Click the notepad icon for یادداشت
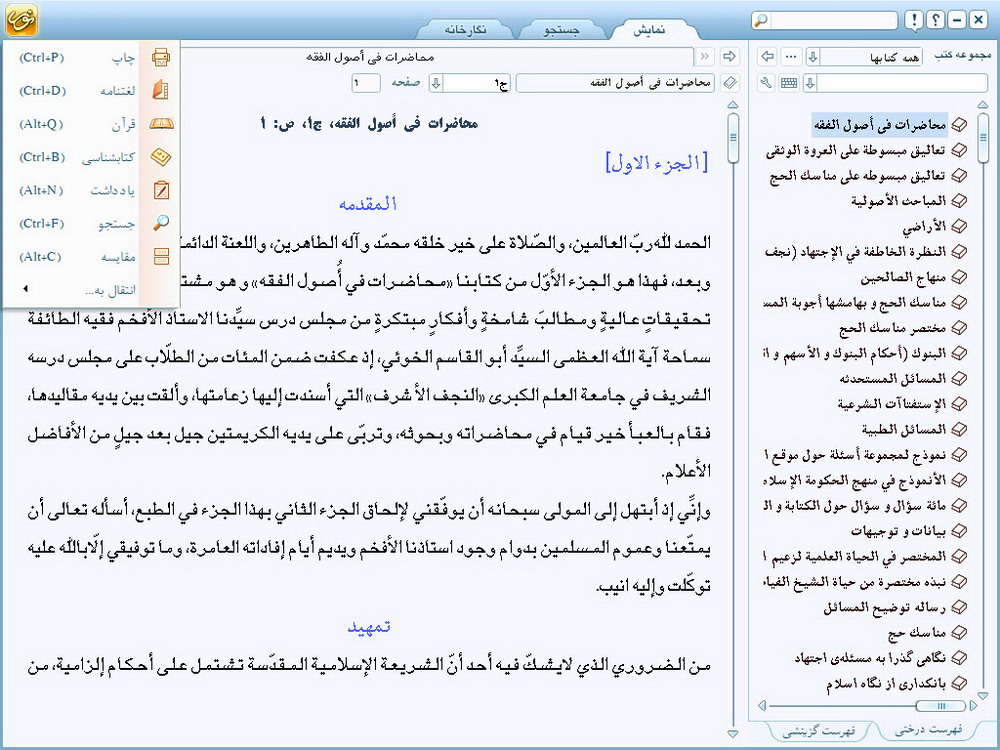Viewport: 1000px width, 750px height. point(161,190)
